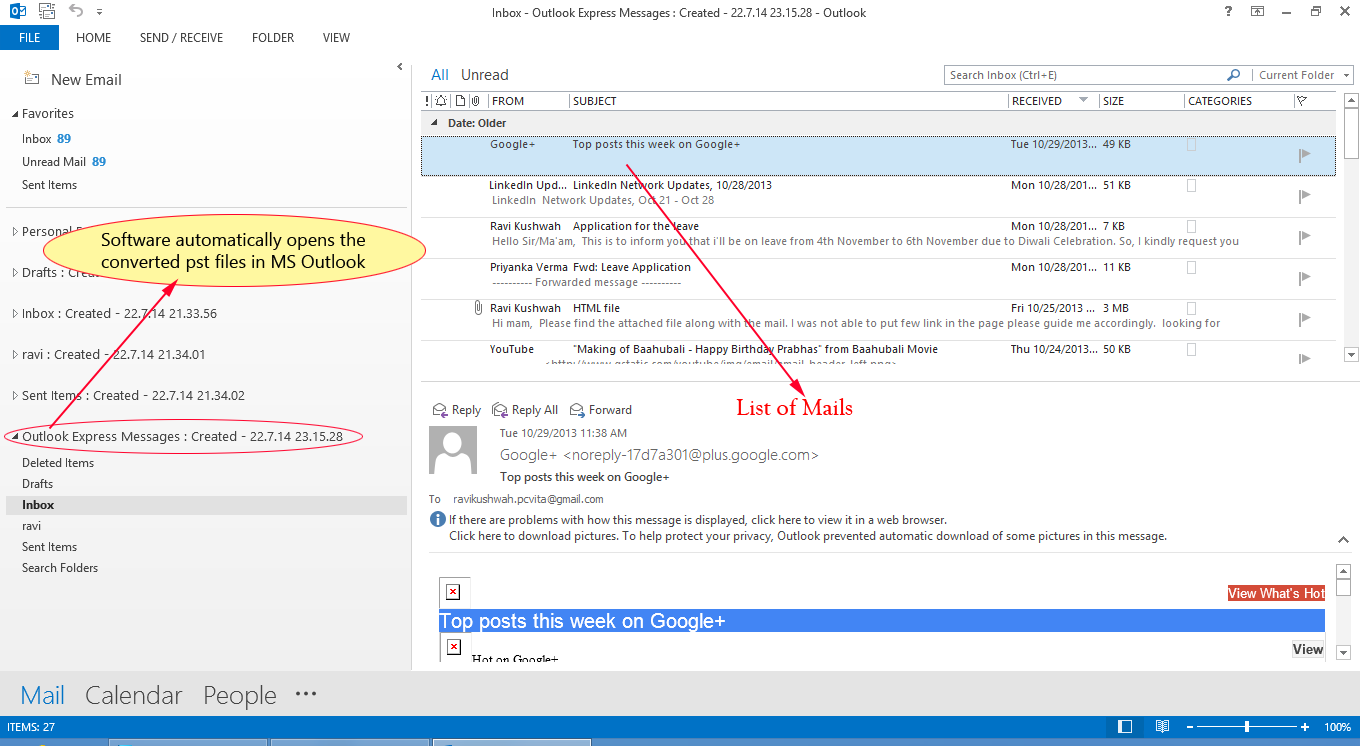The image size is (1360, 746).
Task: Click the download pictures info bar message
Action: (x=807, y=536)
